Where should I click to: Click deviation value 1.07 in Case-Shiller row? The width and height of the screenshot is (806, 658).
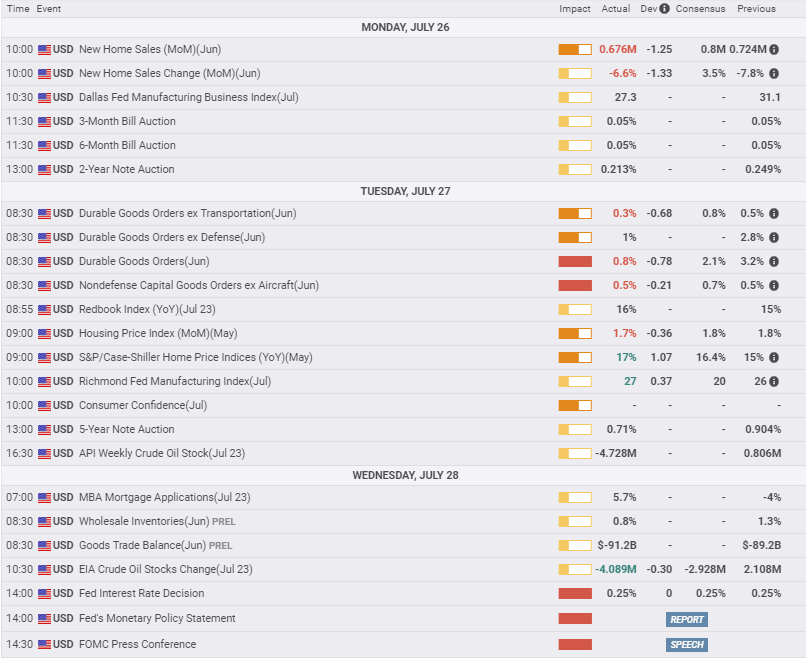coord(661,357)
